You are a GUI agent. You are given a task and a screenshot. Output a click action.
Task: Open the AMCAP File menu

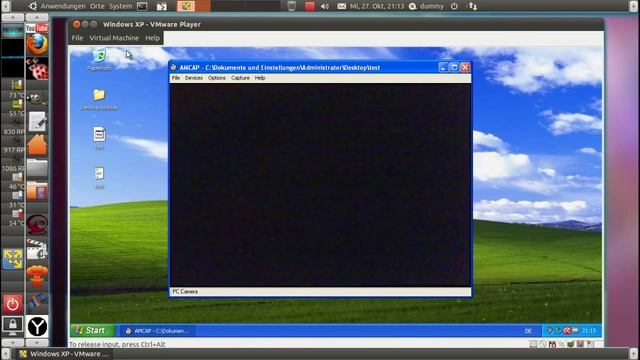coord(176,78)
